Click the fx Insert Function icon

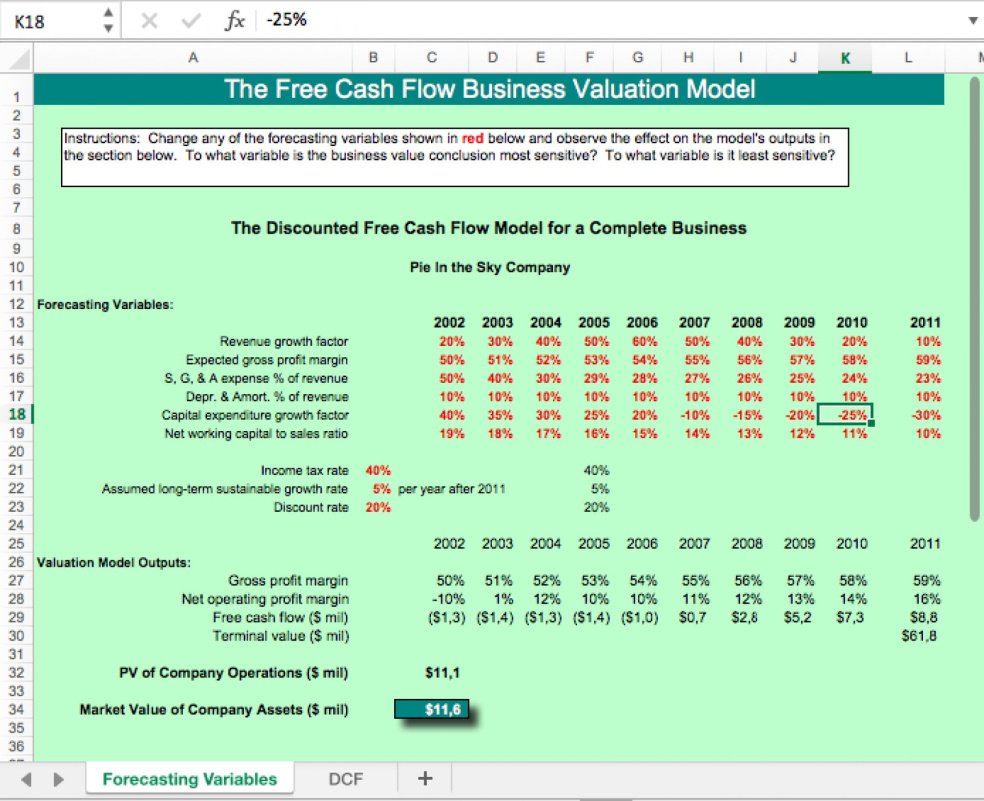[x=233, y=18]
